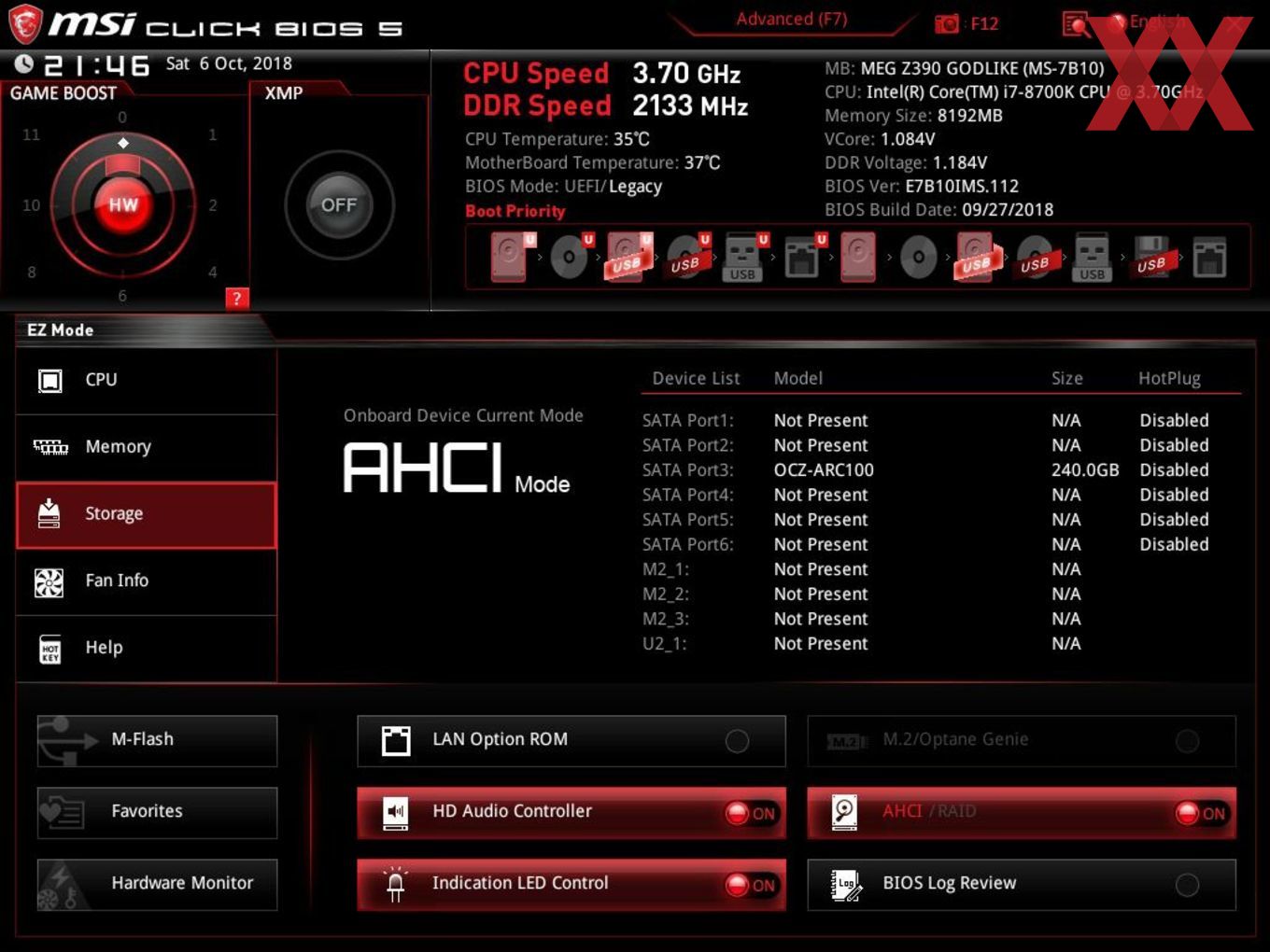Open BIOS Log Review
This screenshot has height=952, width=1270.
click(x=1022, y=884)
